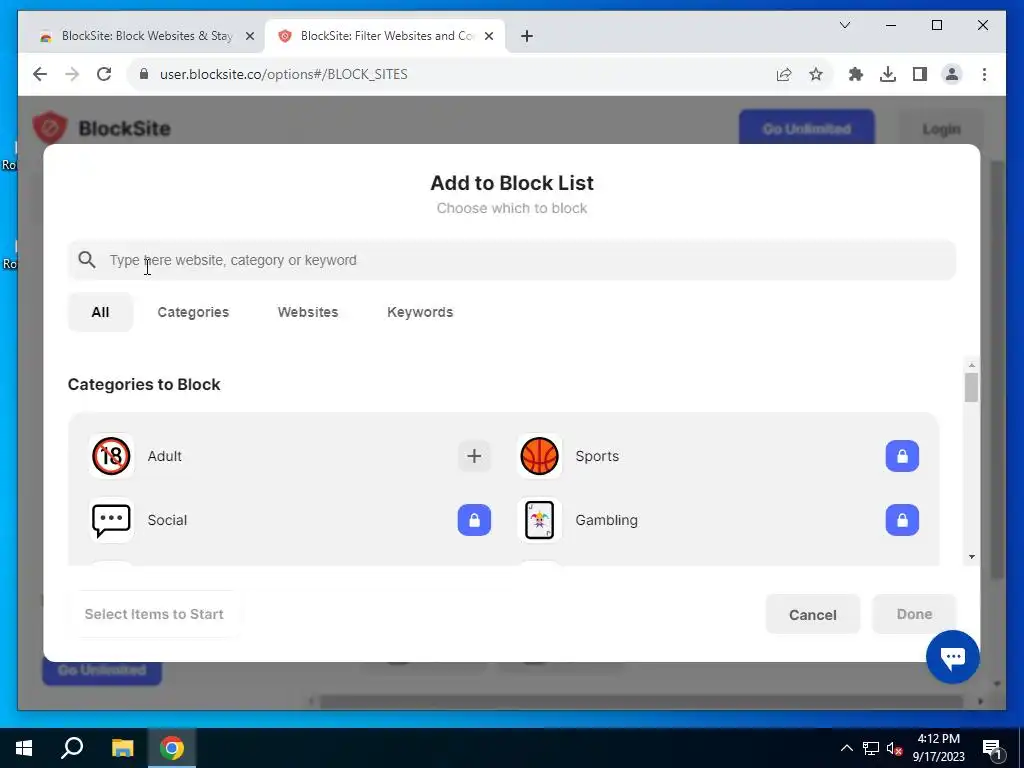Click the lock icon next to Gambling

pyautogui.click(x=902, y=520)
